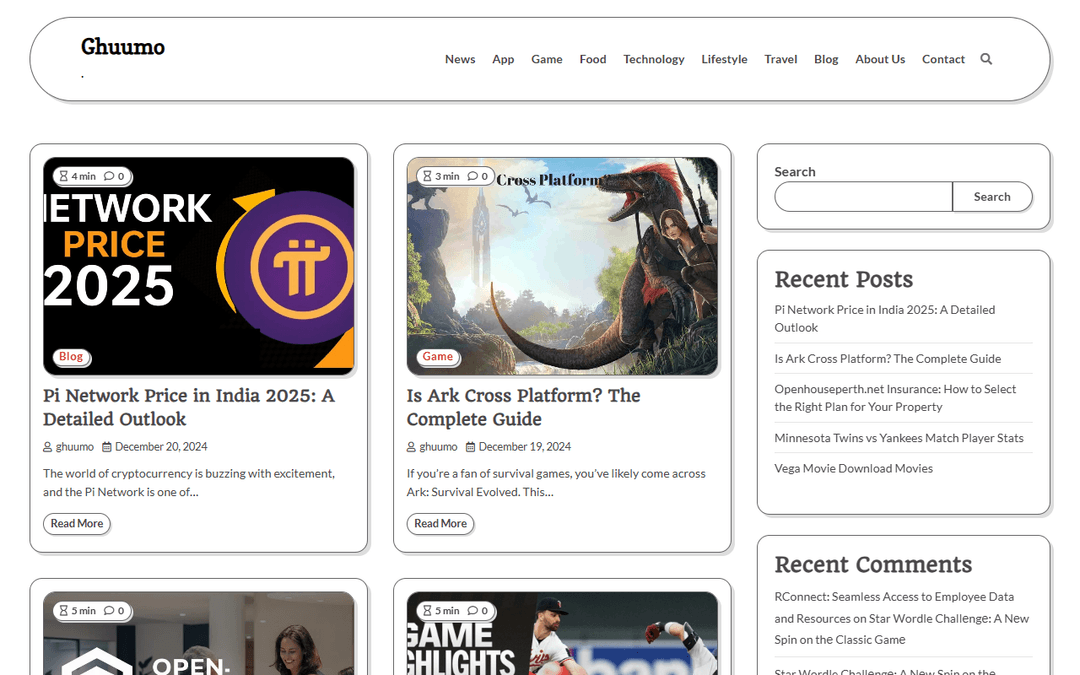The image size is (1080, 675).
Task: Open the Contact page
Action: coord(943,59)
